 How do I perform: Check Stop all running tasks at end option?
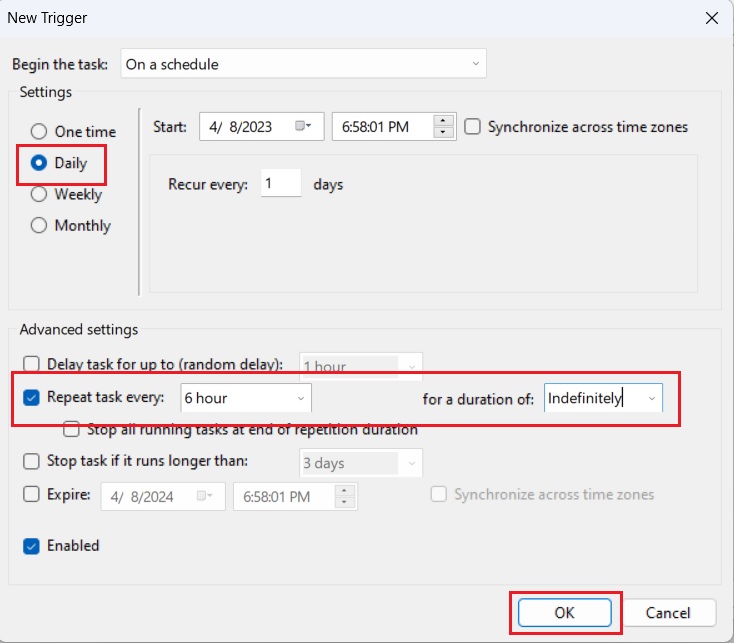(71, 429)
